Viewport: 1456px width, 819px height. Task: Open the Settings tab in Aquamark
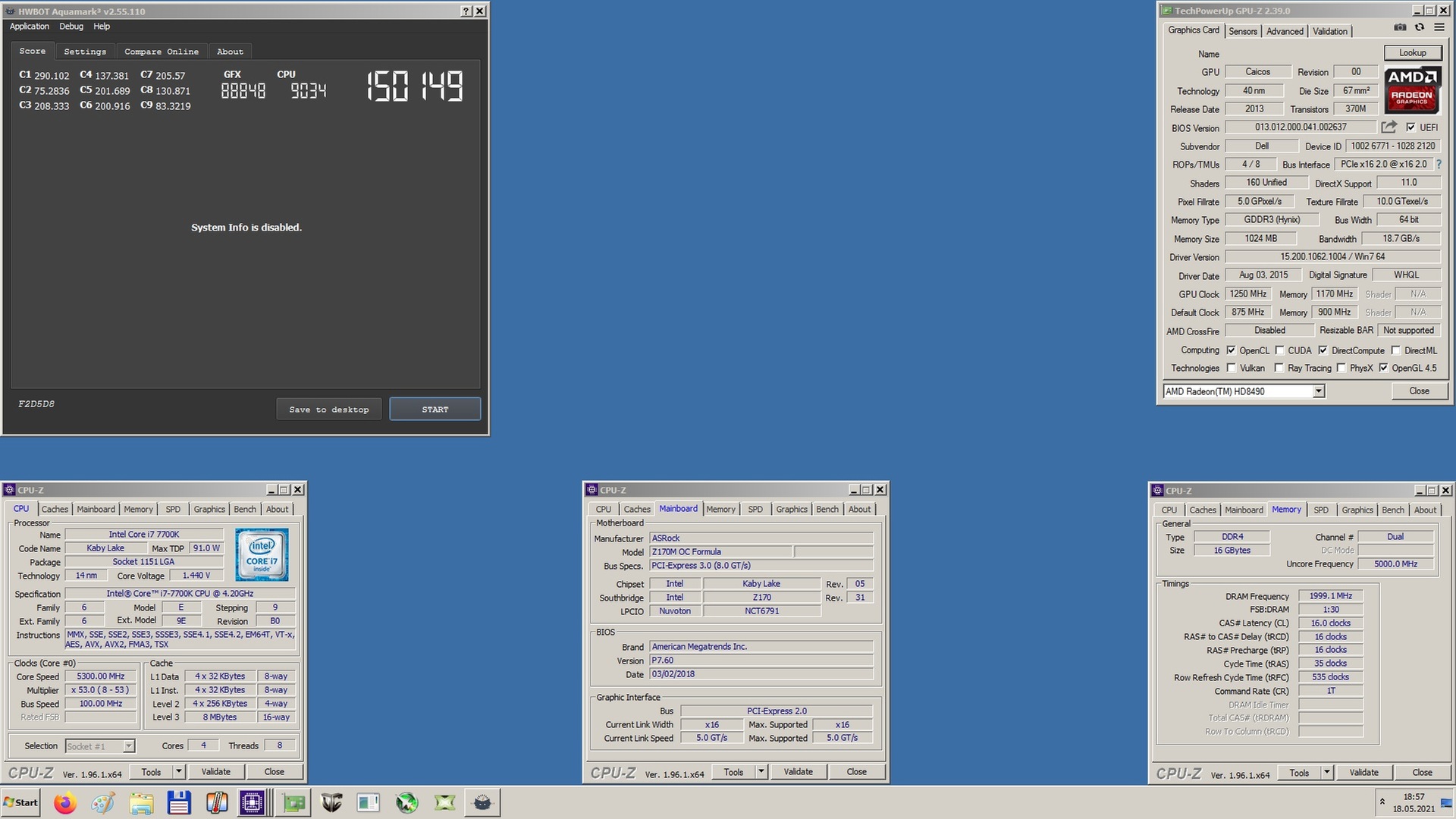85,52
